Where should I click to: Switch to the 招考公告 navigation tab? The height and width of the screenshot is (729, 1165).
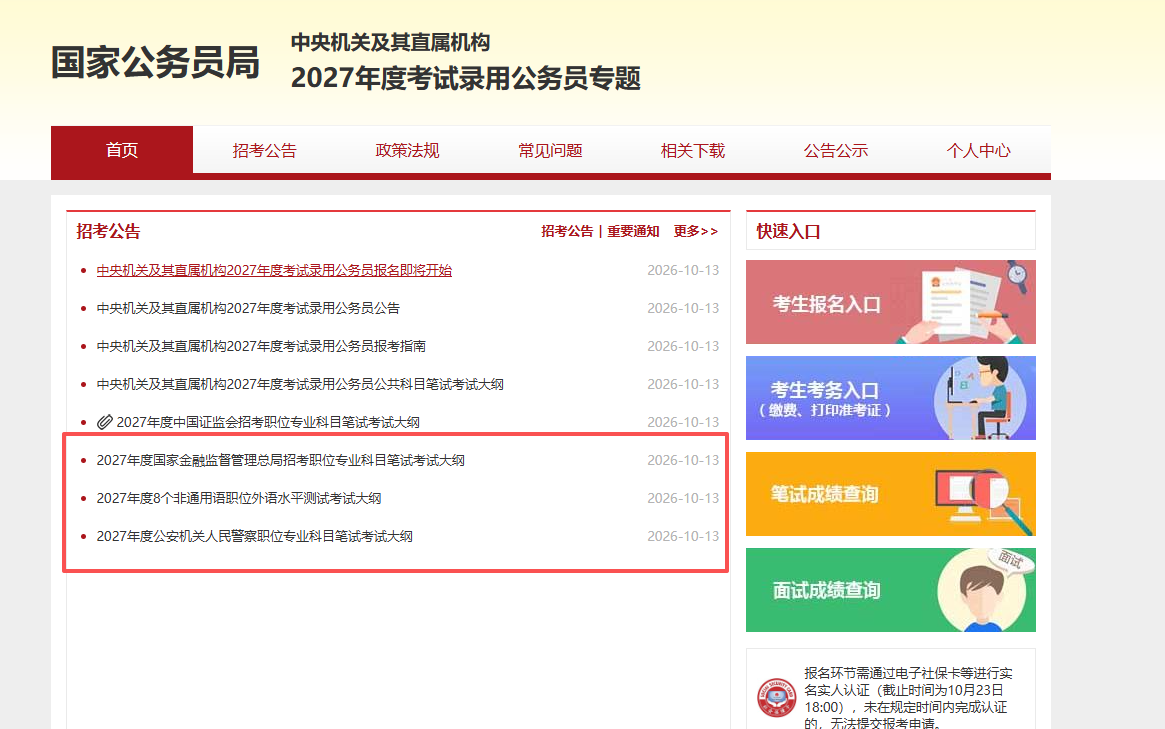[265, 150]
